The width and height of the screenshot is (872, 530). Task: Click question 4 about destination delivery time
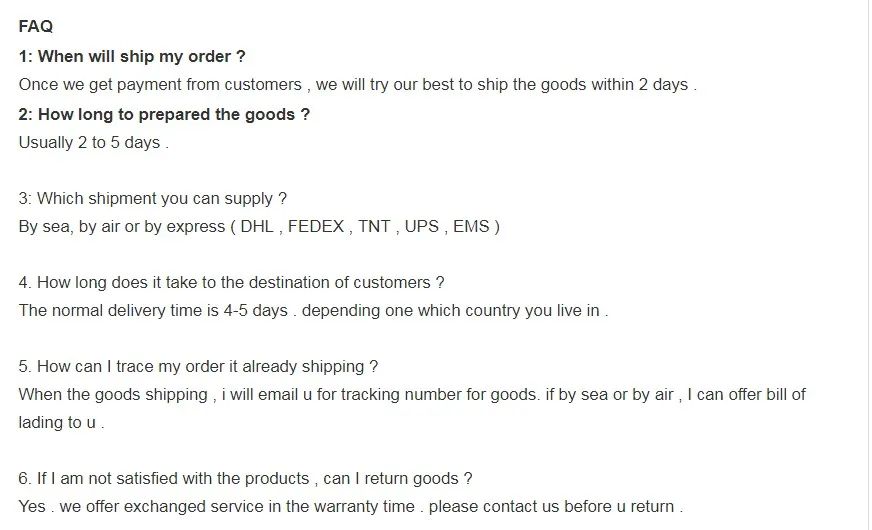pos(231,282)
